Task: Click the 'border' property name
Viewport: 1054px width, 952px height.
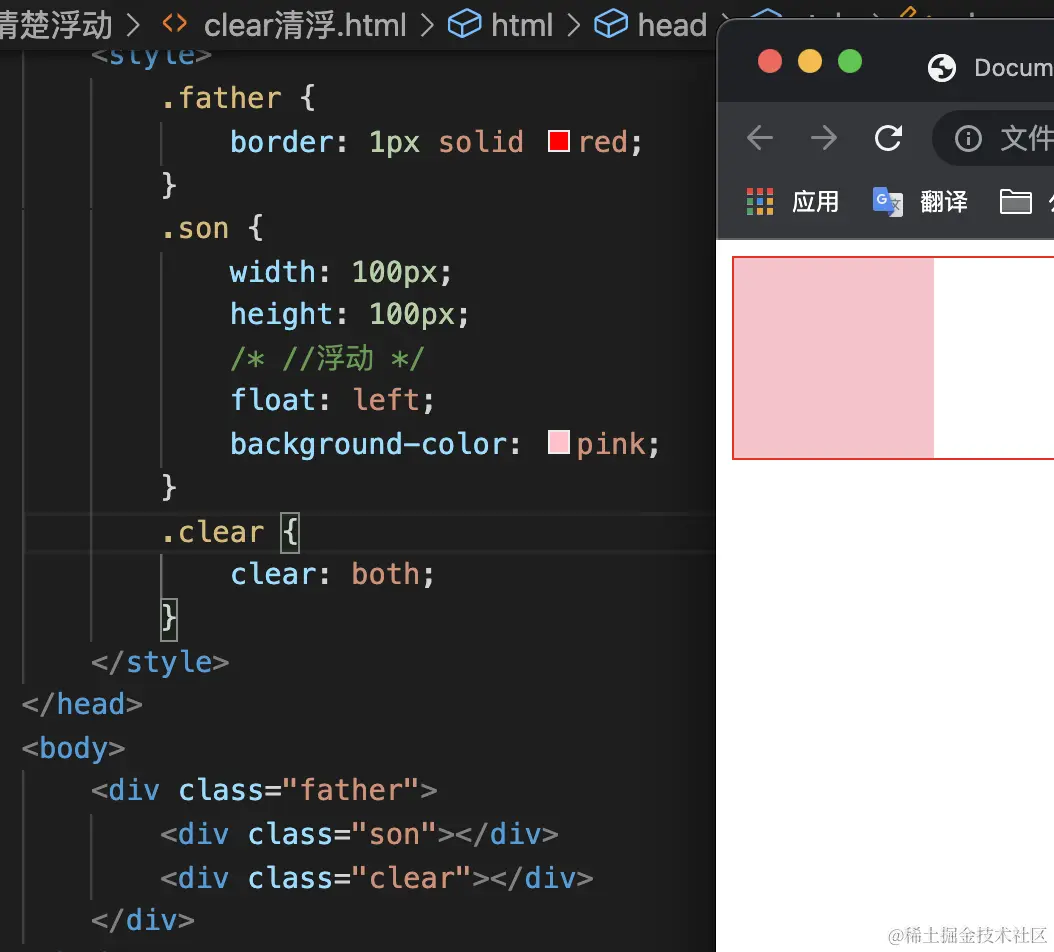Action: (x=282, y=142)
